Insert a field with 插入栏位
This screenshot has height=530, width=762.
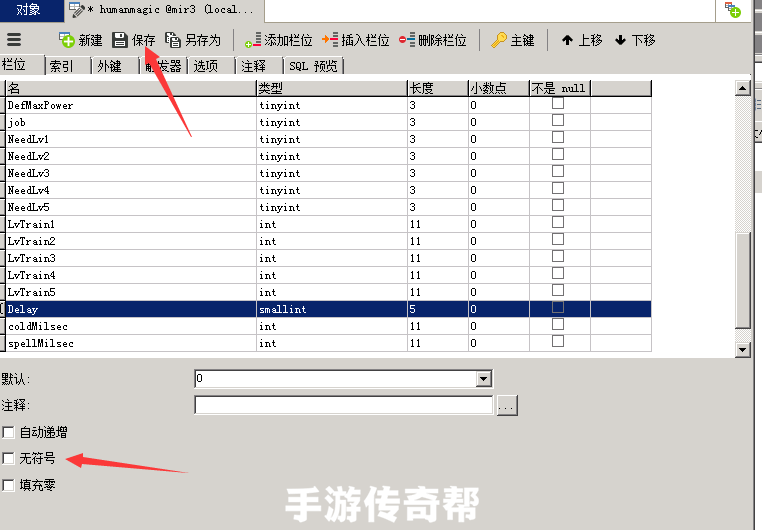coord(356,40)
